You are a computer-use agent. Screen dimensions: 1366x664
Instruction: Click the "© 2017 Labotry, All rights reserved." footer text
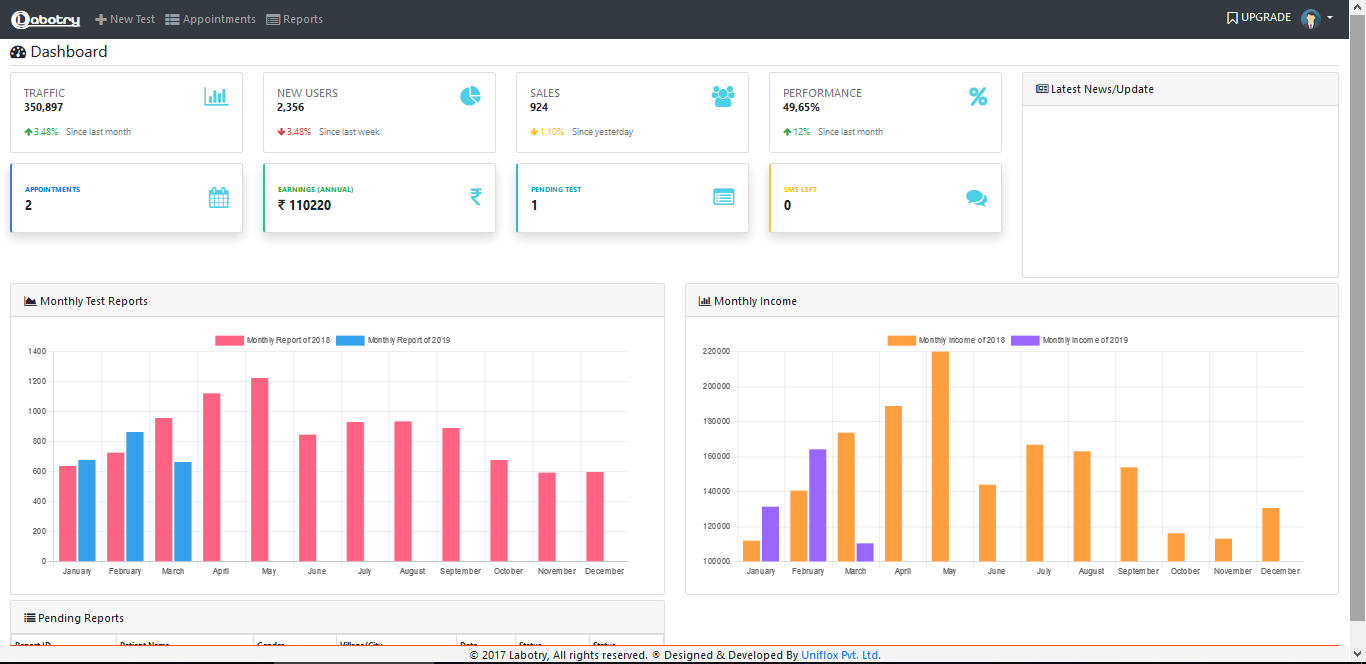click(559, 655)
